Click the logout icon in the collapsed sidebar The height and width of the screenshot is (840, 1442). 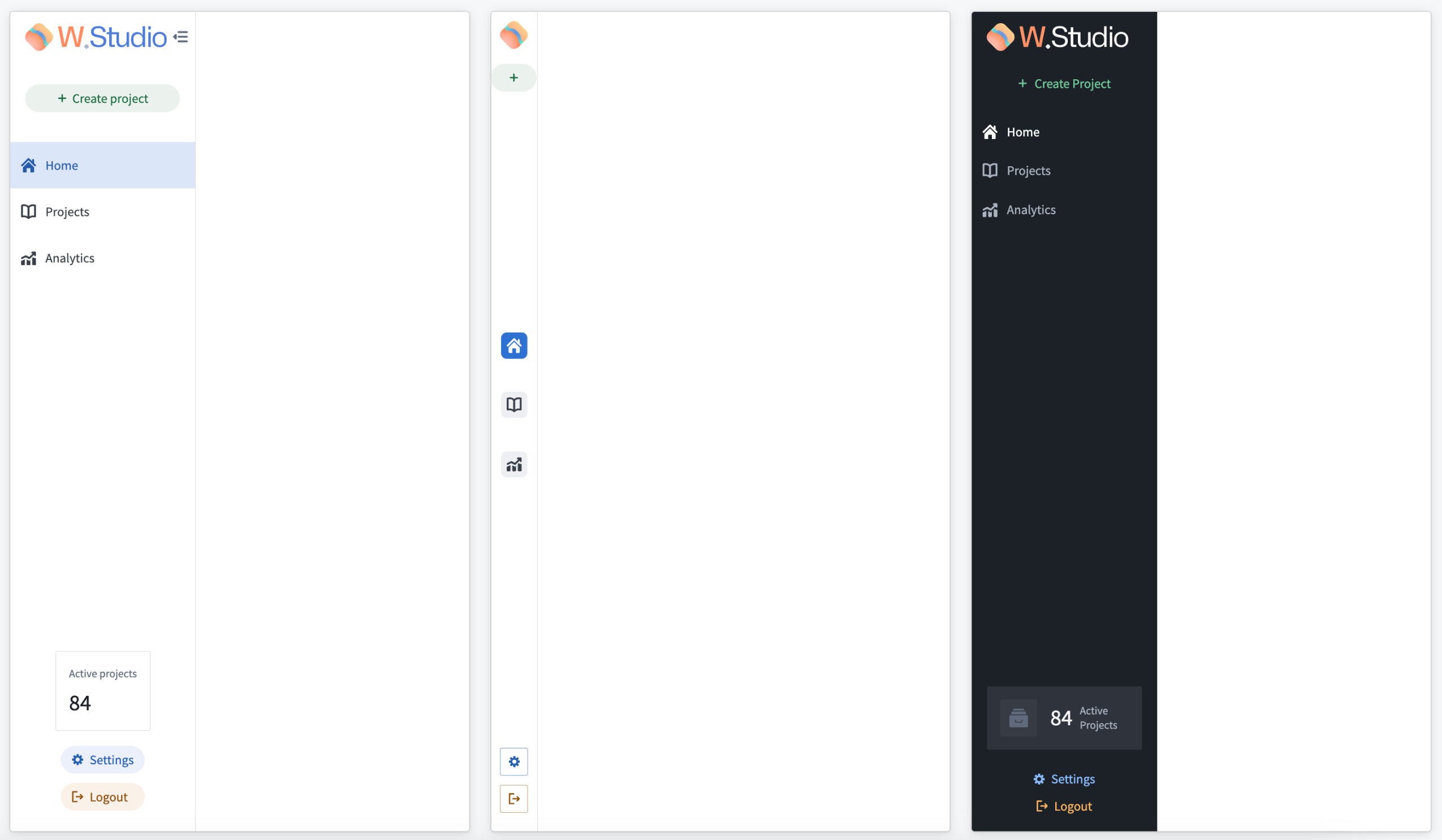[x=514, y=799]
